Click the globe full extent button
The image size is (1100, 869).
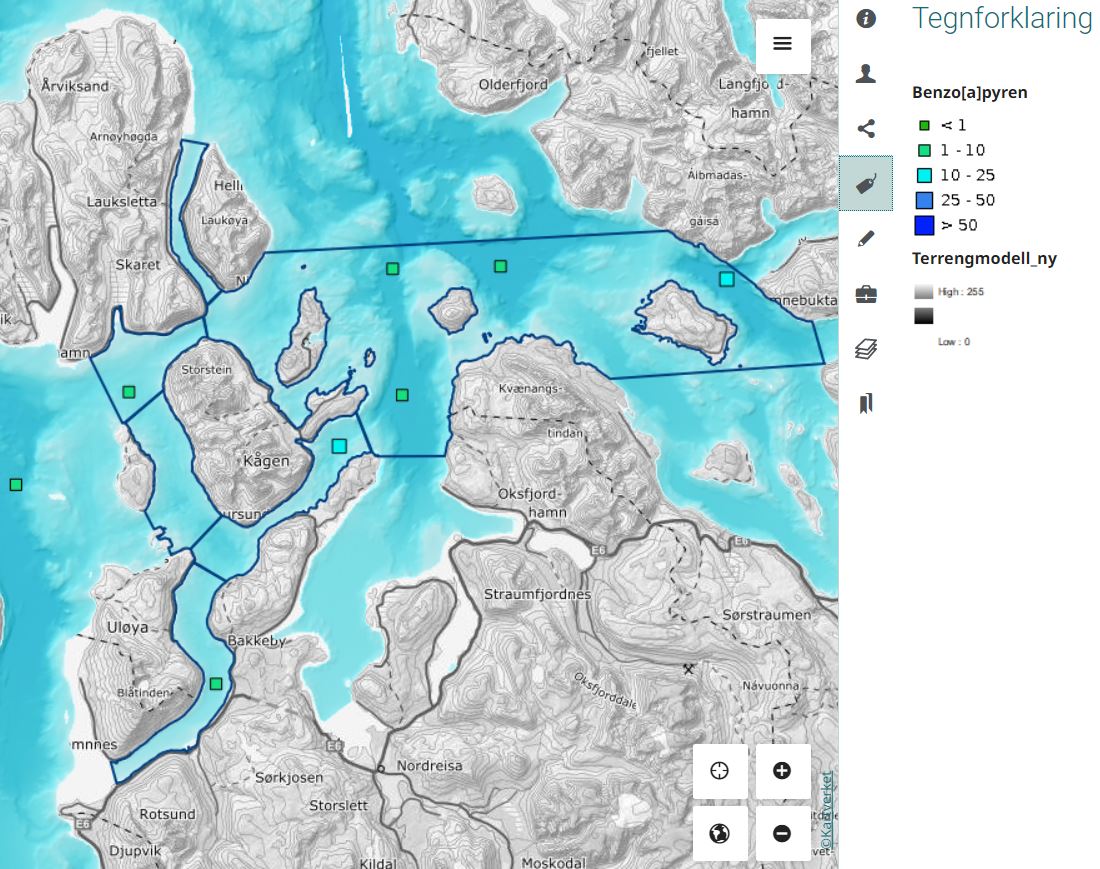719,833
